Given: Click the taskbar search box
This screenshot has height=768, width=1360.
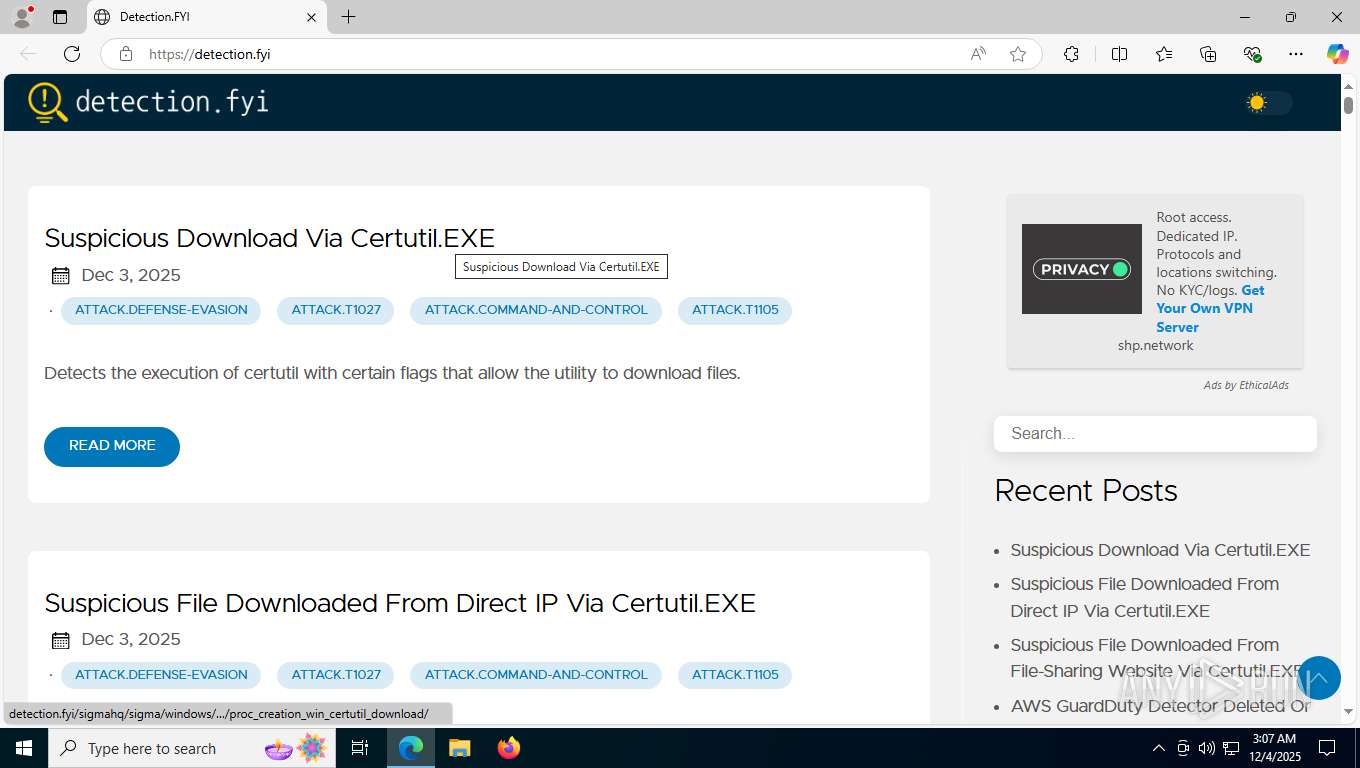Looking at the screenshot, I should click(x=192, y=748).
